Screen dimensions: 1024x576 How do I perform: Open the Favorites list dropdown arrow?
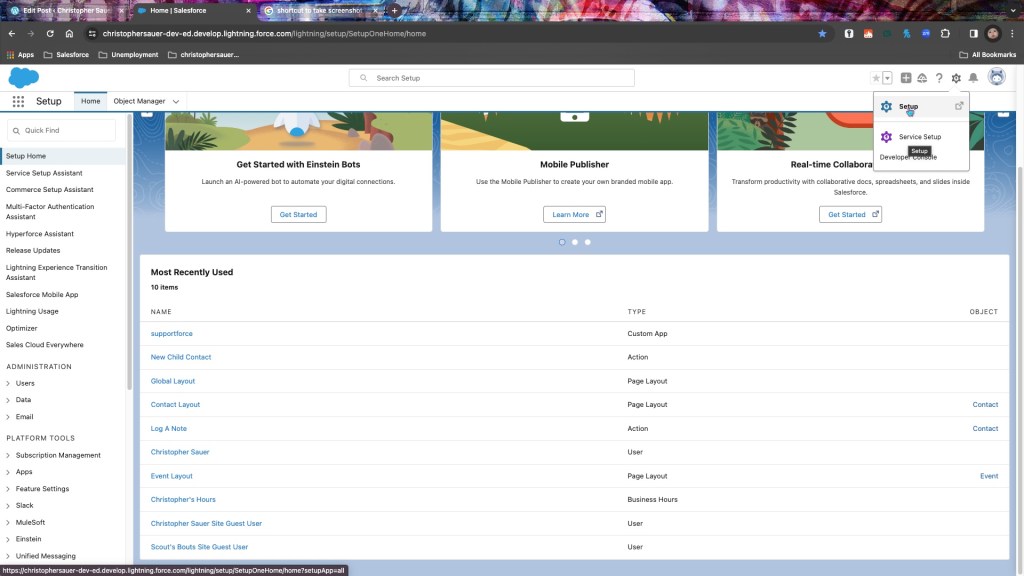pos(887,78)
